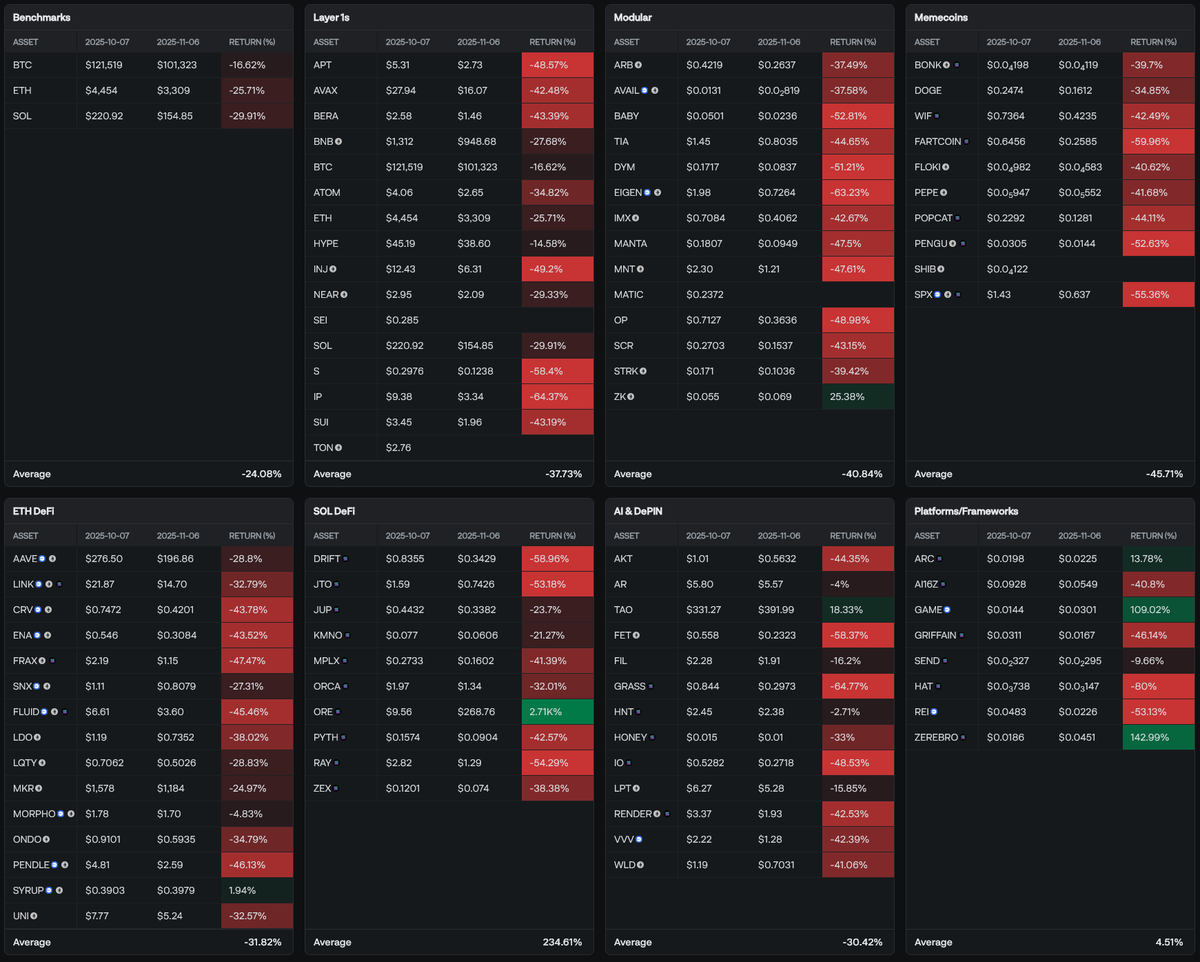Click the grey Ethereum icon next to UNI

tap(33, 915)
